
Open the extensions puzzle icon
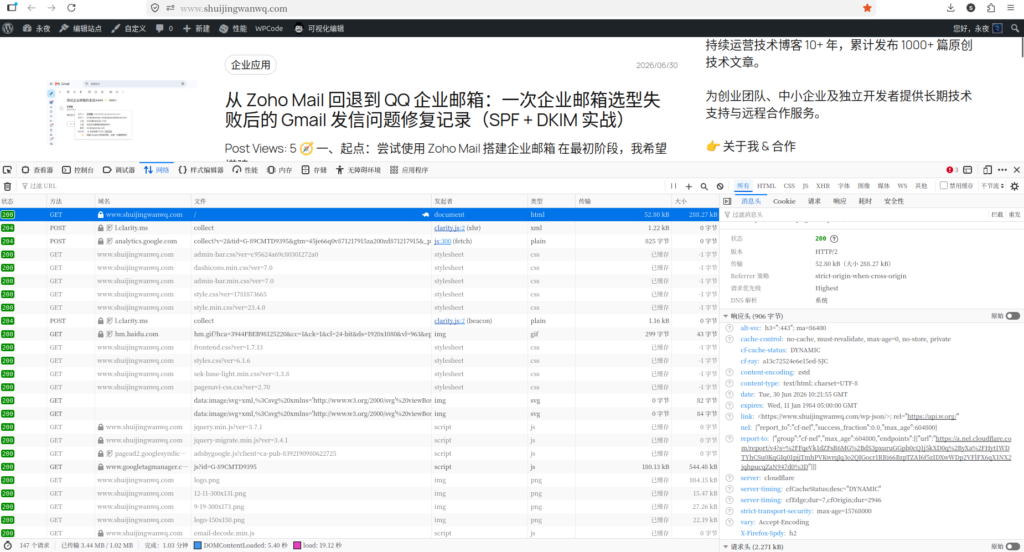tap(991, 8)
